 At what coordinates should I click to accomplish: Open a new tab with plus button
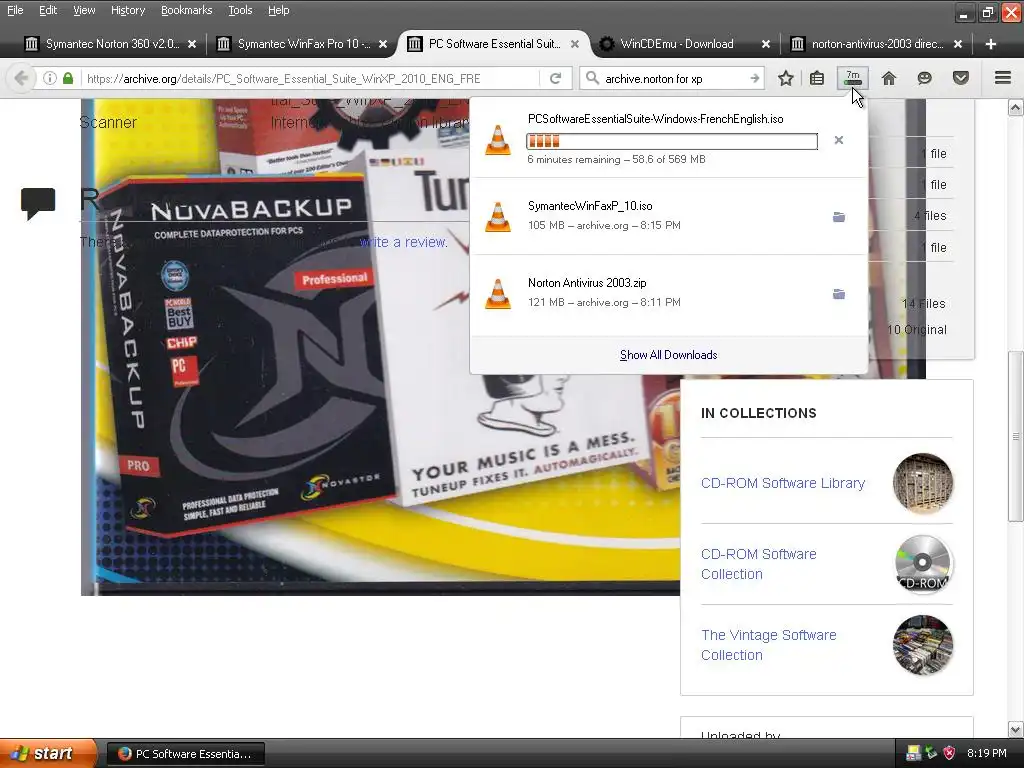point(991,44)
